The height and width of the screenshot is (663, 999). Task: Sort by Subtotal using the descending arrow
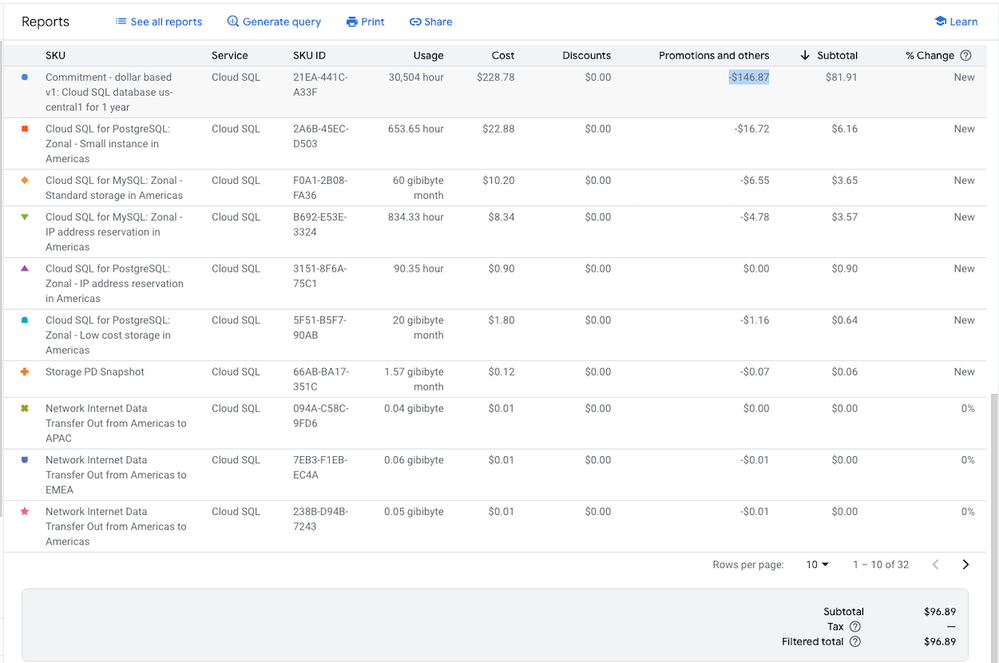coord(805,55)
